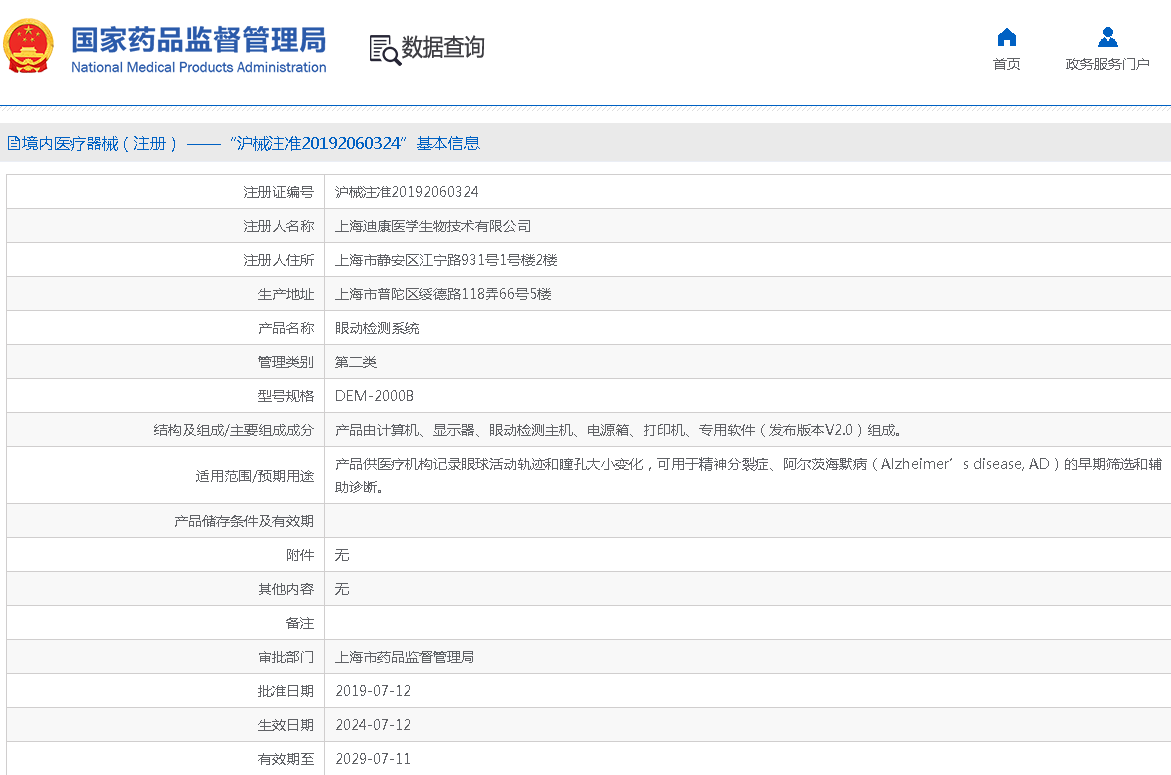The height and width of the screenshot is (775, 1171).
Task: Click the product name 眼动检测系统 cell
Action: click(377, 328)
